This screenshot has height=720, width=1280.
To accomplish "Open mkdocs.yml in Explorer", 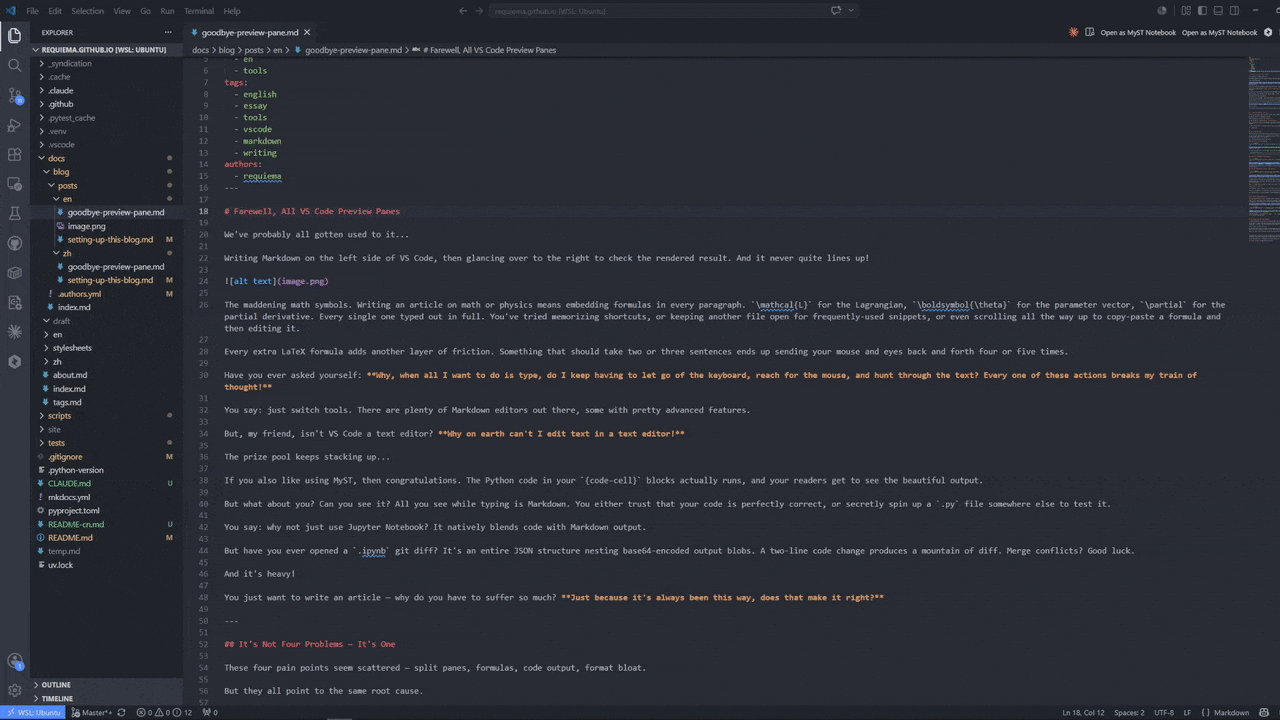I will 106,497.
